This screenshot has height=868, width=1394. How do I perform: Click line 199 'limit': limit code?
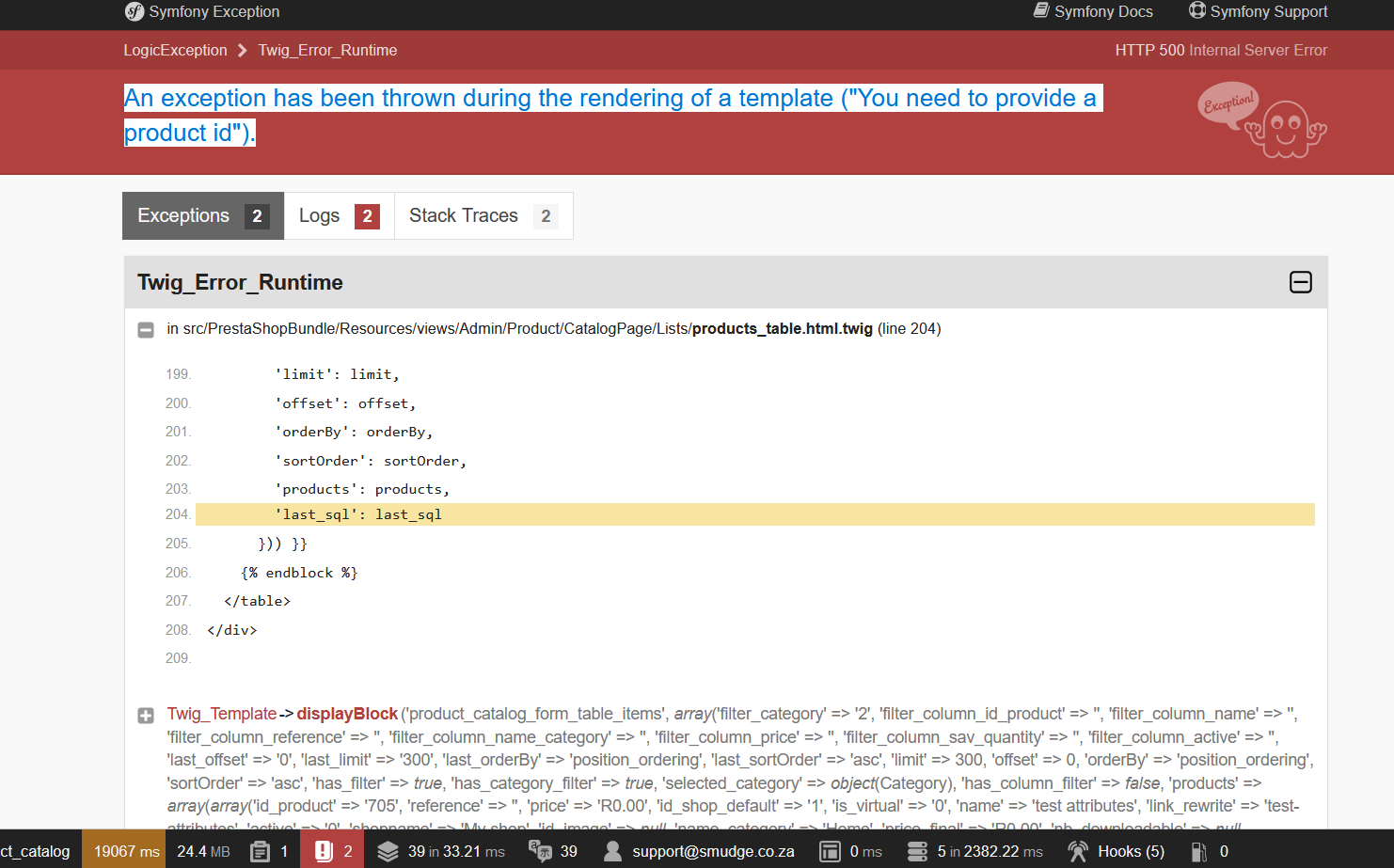(x=337, y=374)
